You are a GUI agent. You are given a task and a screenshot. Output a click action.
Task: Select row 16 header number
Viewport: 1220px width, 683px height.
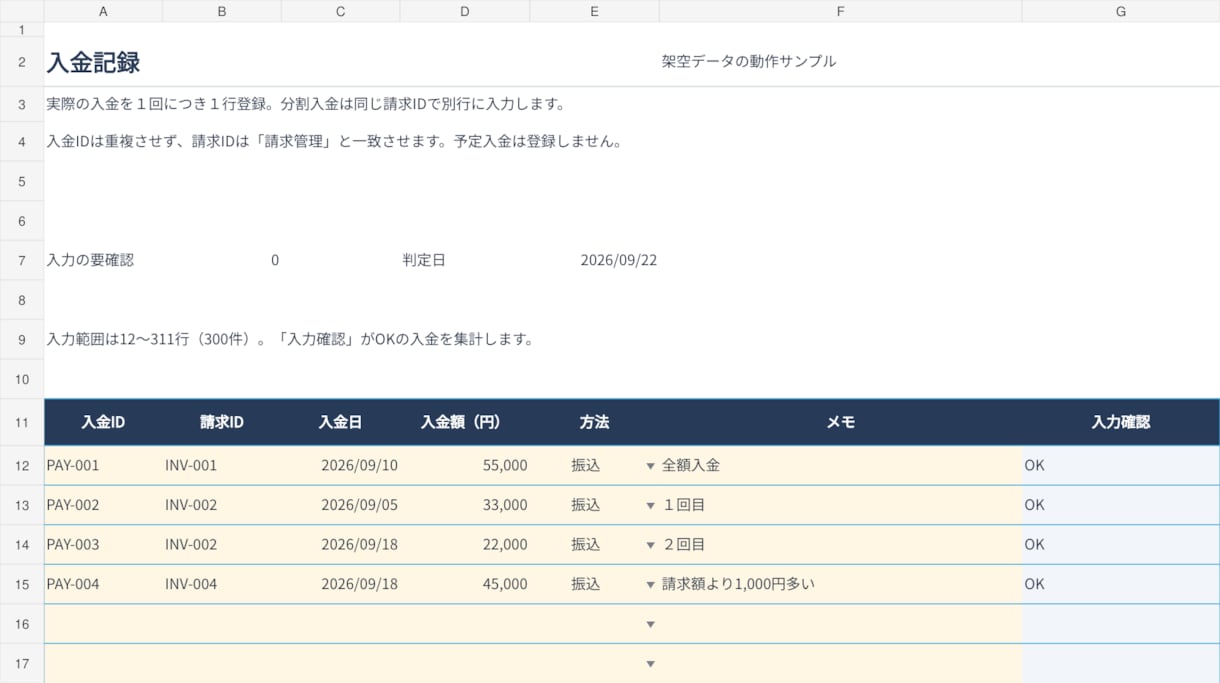[x=22, y=624]
